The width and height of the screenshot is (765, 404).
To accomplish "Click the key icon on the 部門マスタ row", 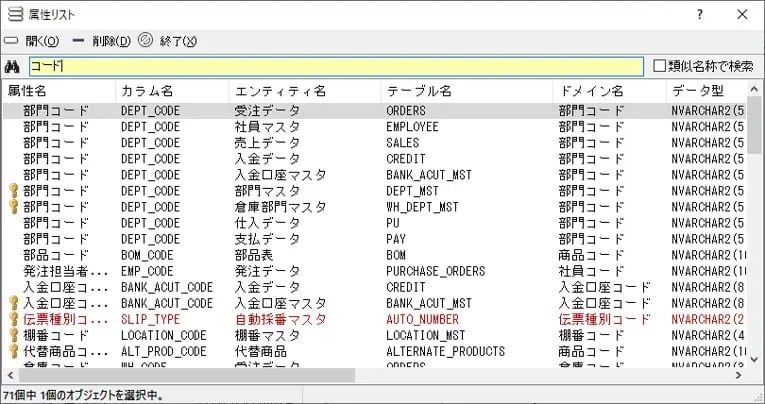I will tap(13, 191).
